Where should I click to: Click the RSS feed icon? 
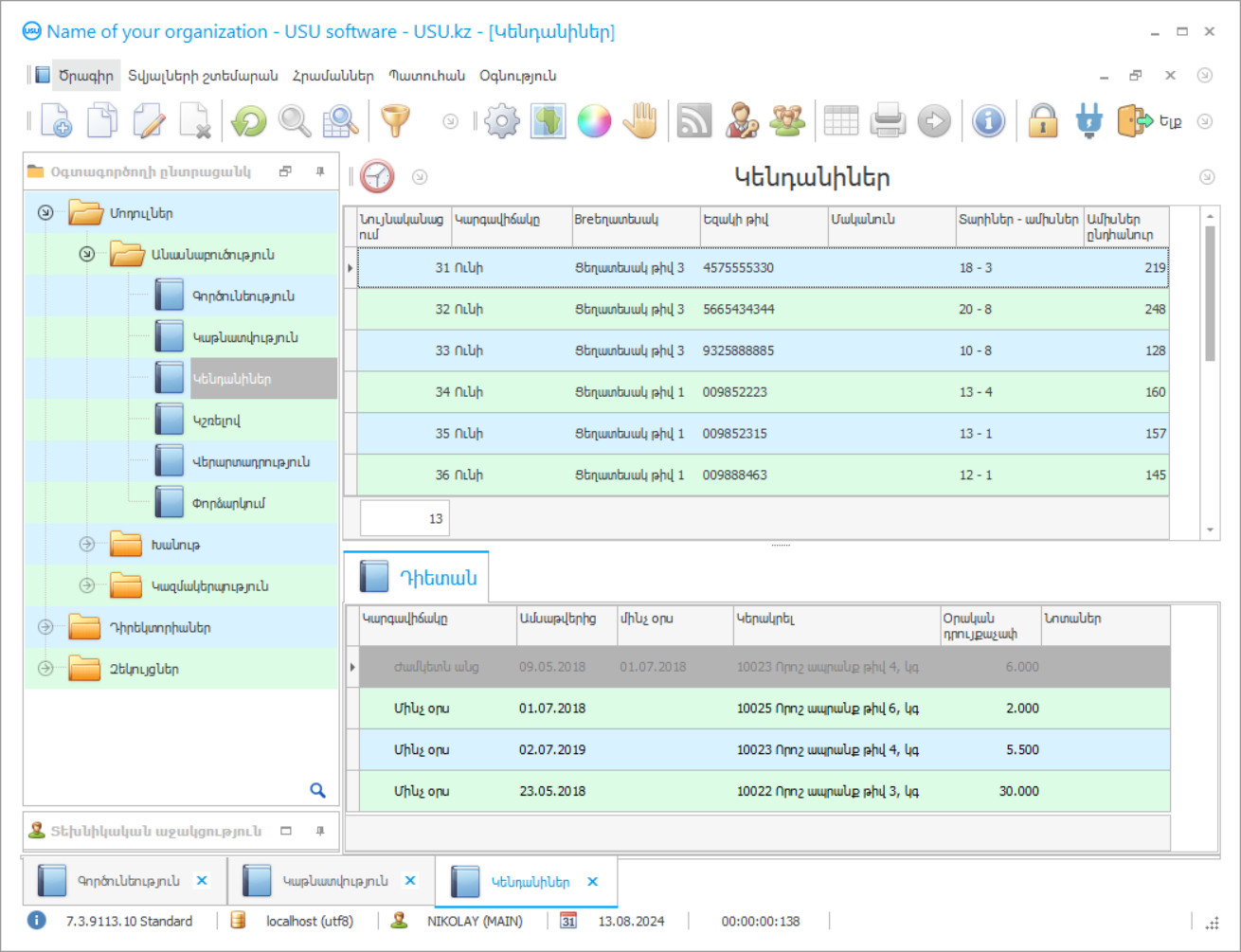click(x=694, y=121)
